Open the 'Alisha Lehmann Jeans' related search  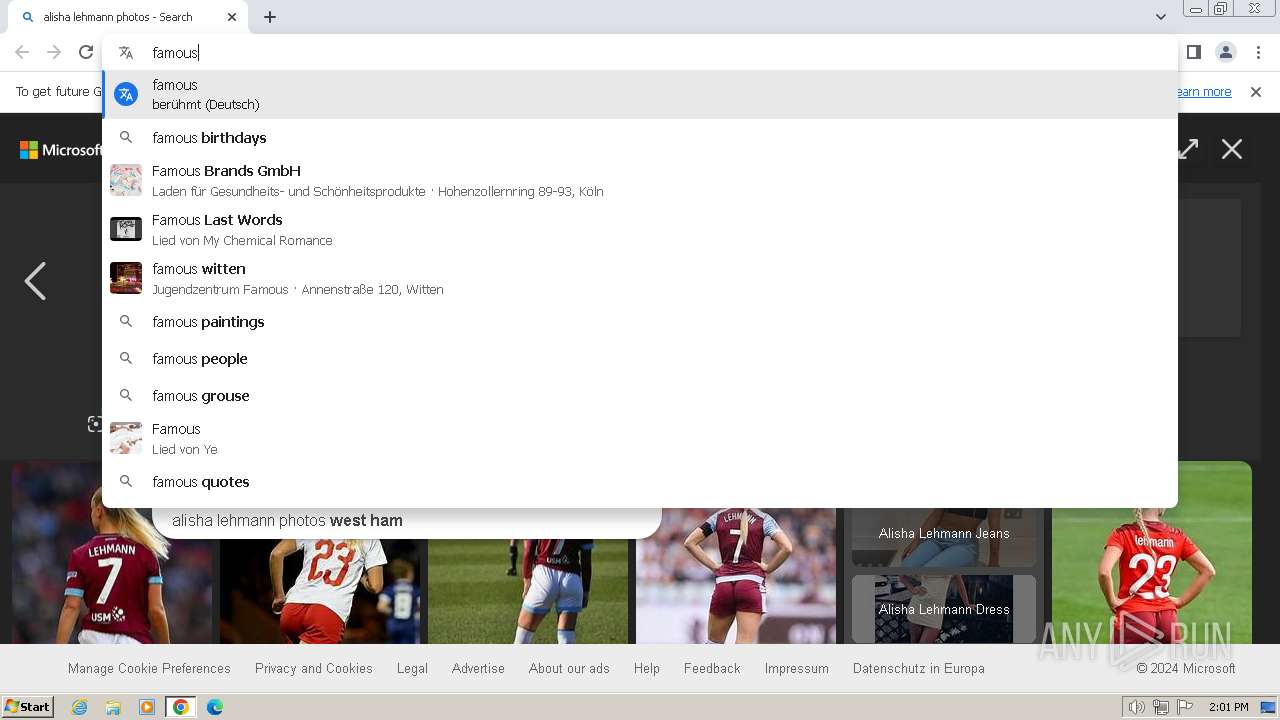(x=944, y=536)
